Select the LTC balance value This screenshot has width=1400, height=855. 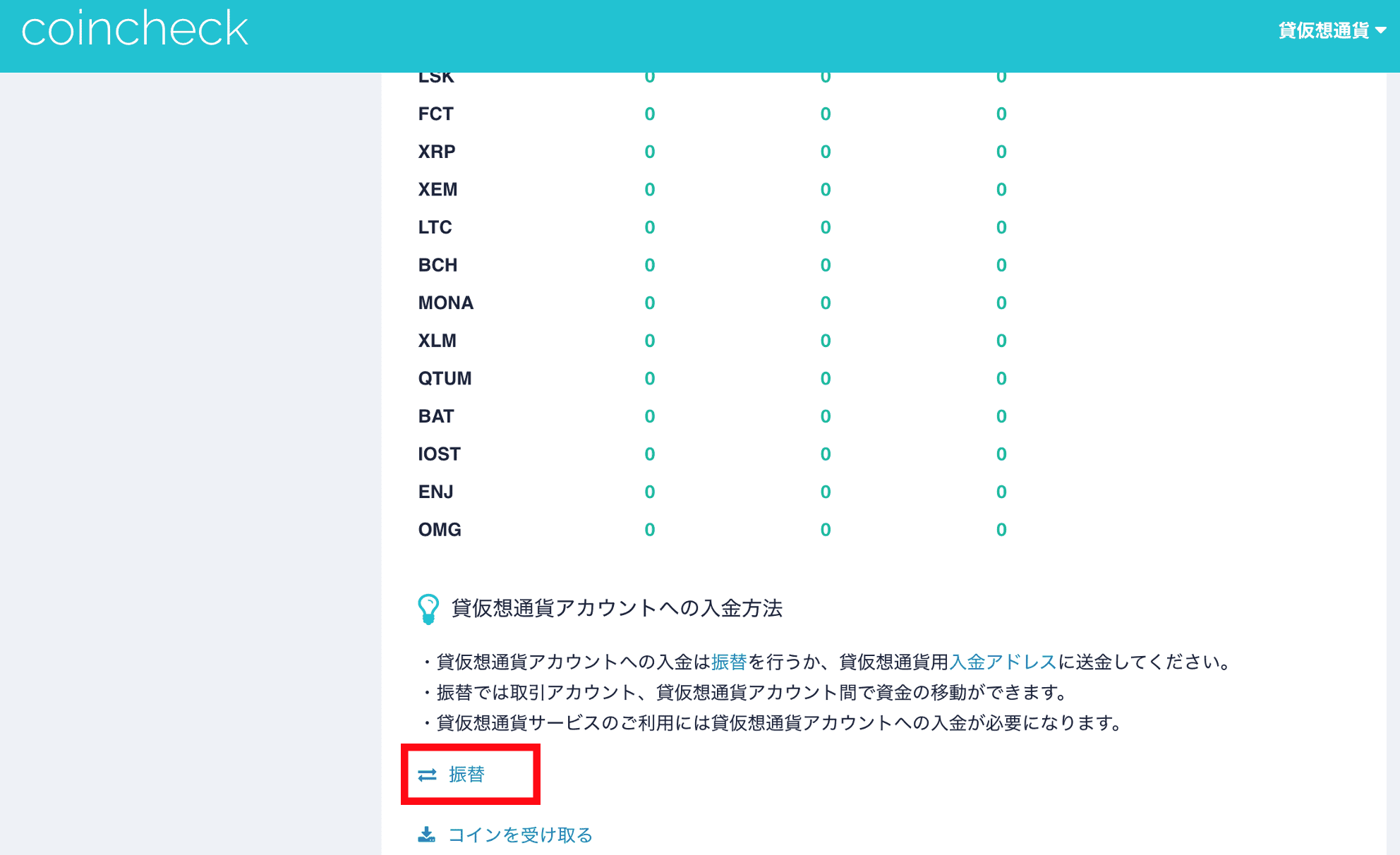pyautogui.click(x=649, y=227)
